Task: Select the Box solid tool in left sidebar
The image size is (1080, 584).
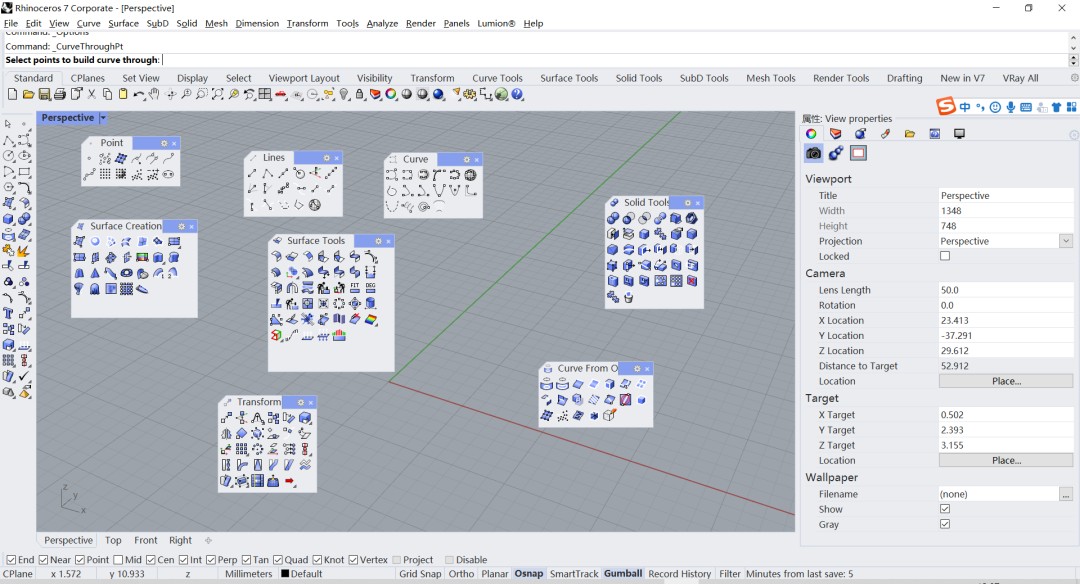Action: pyautogui.click(x=8, y=219)
